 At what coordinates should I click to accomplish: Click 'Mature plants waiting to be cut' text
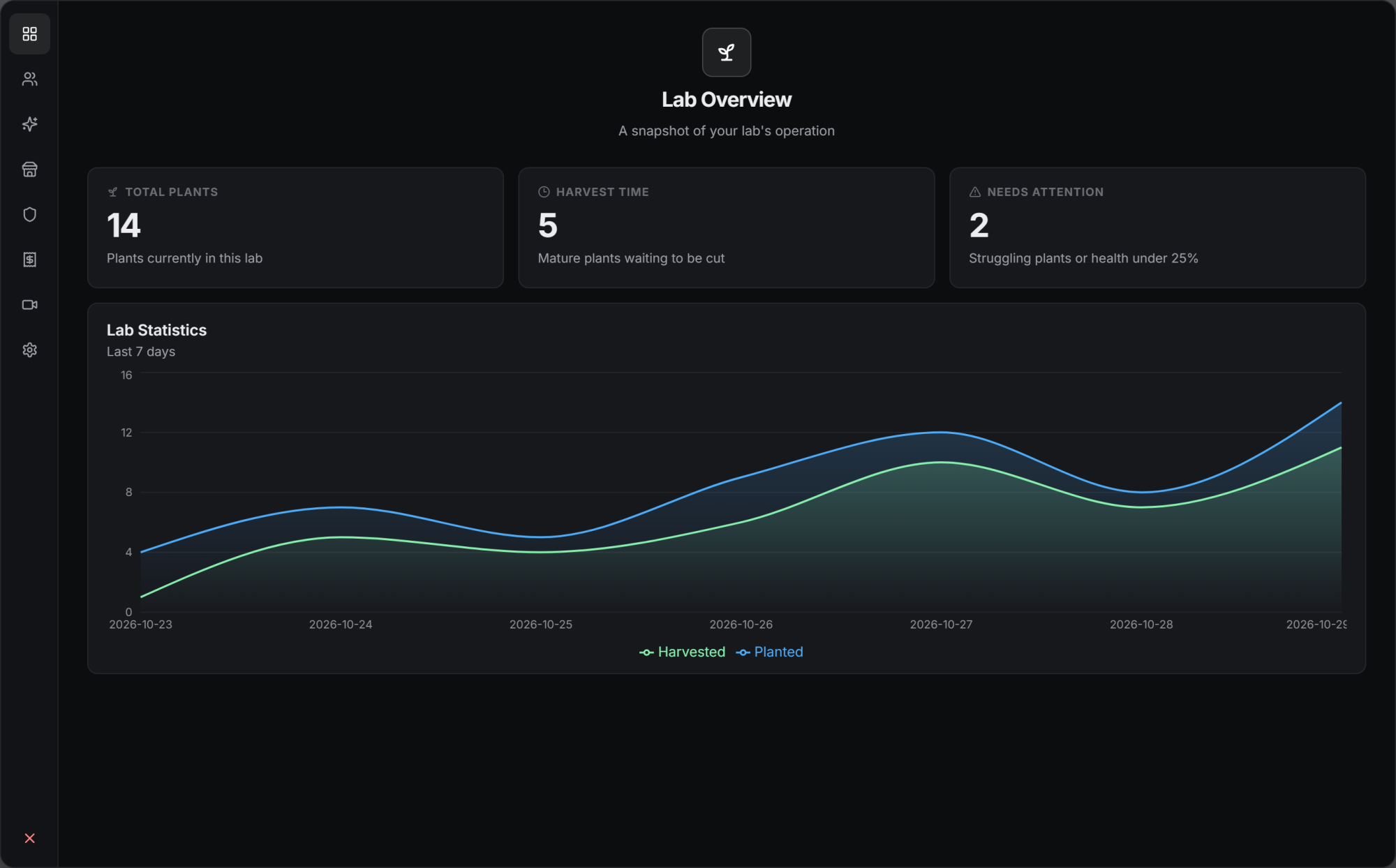pos(631,258)
